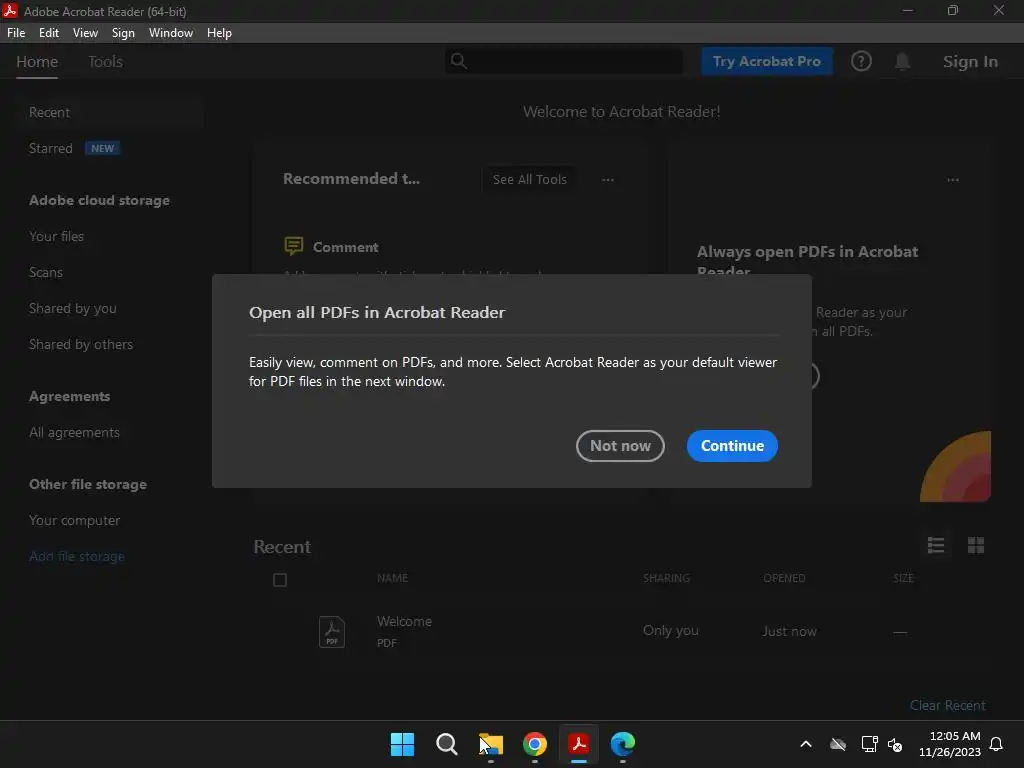Screen dimensions: 1024x768
Task: Open Your files under cloud storage
Action: pos(57,236)
